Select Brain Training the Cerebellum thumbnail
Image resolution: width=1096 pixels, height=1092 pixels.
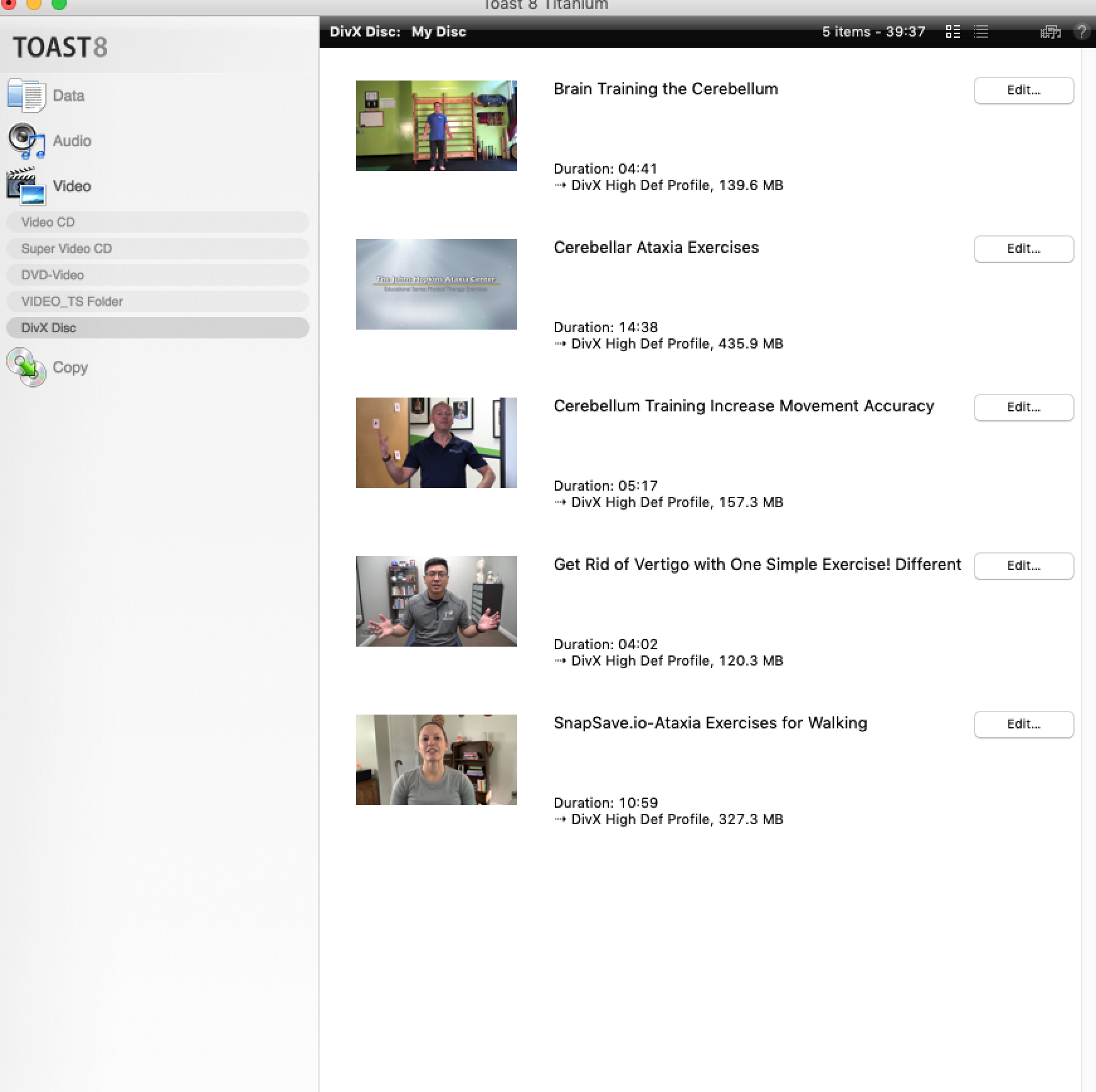tap(437, 126)
